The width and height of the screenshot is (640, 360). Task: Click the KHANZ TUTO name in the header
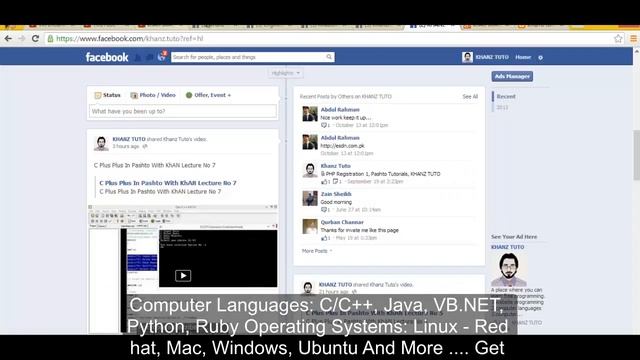click(x=492, y=57)
